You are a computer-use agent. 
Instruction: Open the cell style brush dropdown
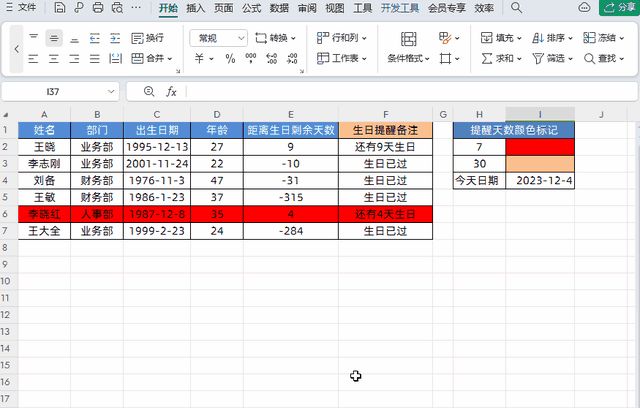click(x=449, y=38)
